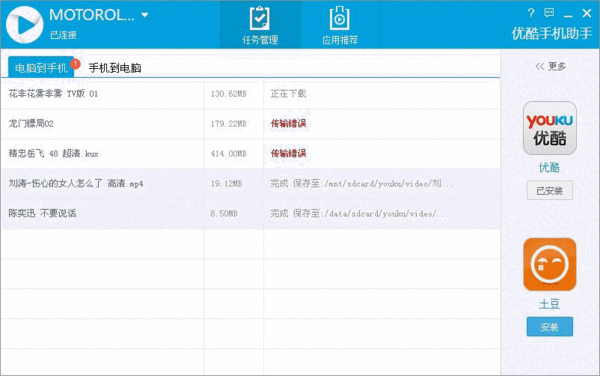Click the 优酷 app icon
Screen dimensions: 600x376
549,128
